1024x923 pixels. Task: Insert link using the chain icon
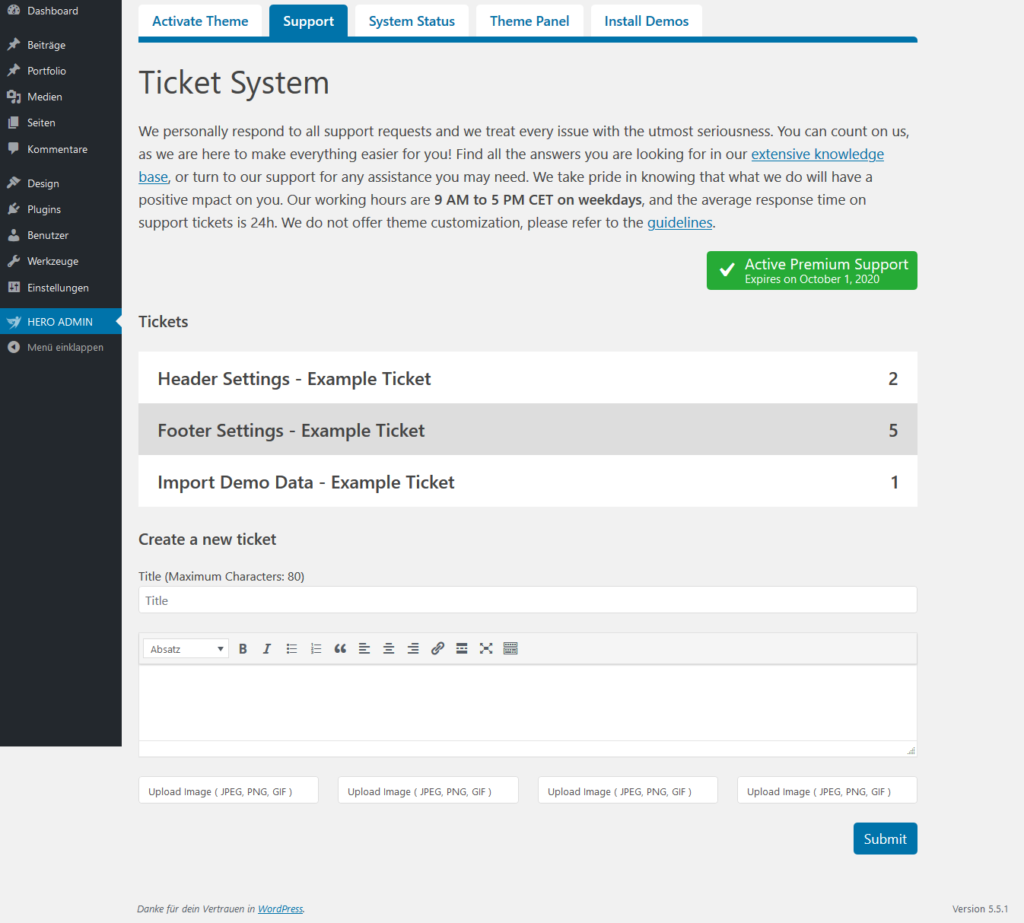click(438, 649)
